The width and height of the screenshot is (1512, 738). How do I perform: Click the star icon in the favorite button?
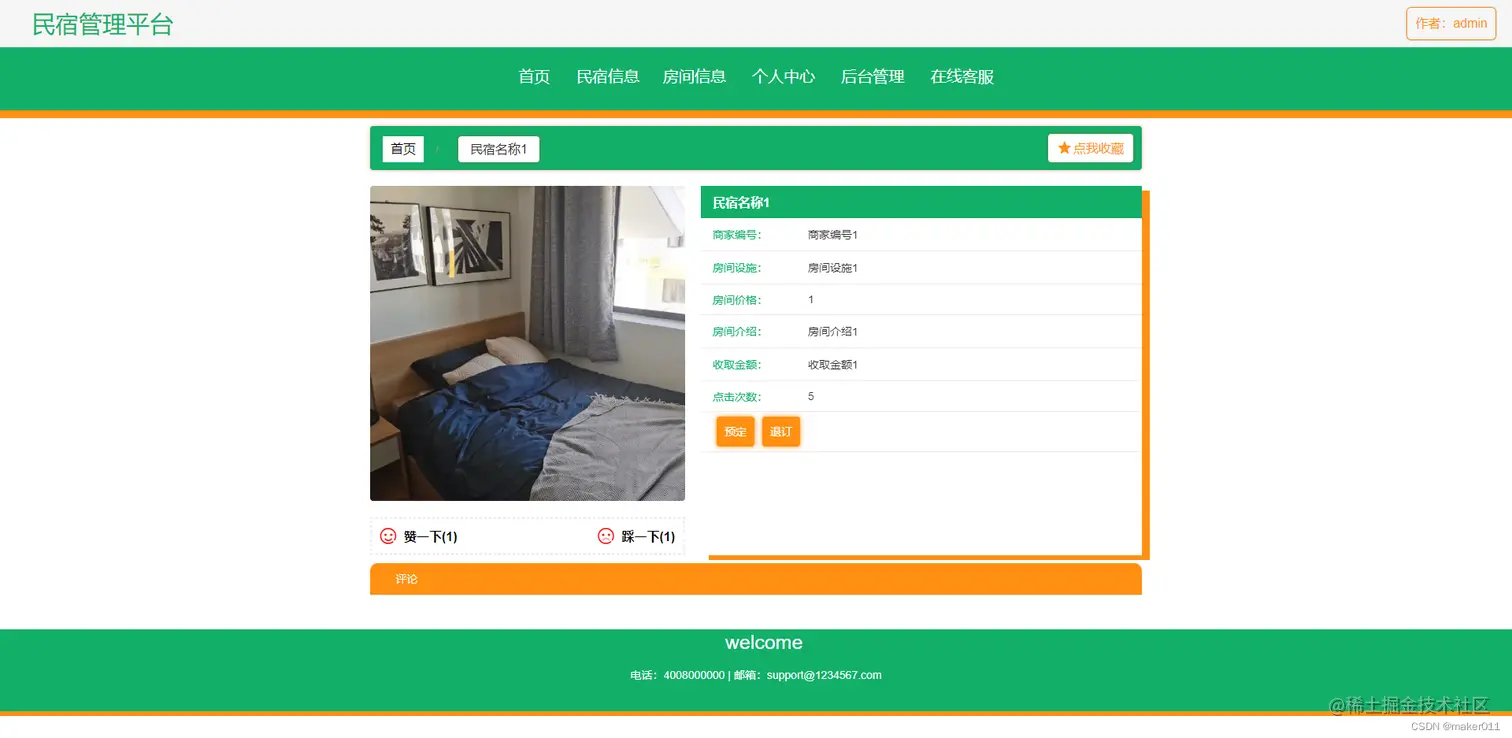tap(1063, 147)
